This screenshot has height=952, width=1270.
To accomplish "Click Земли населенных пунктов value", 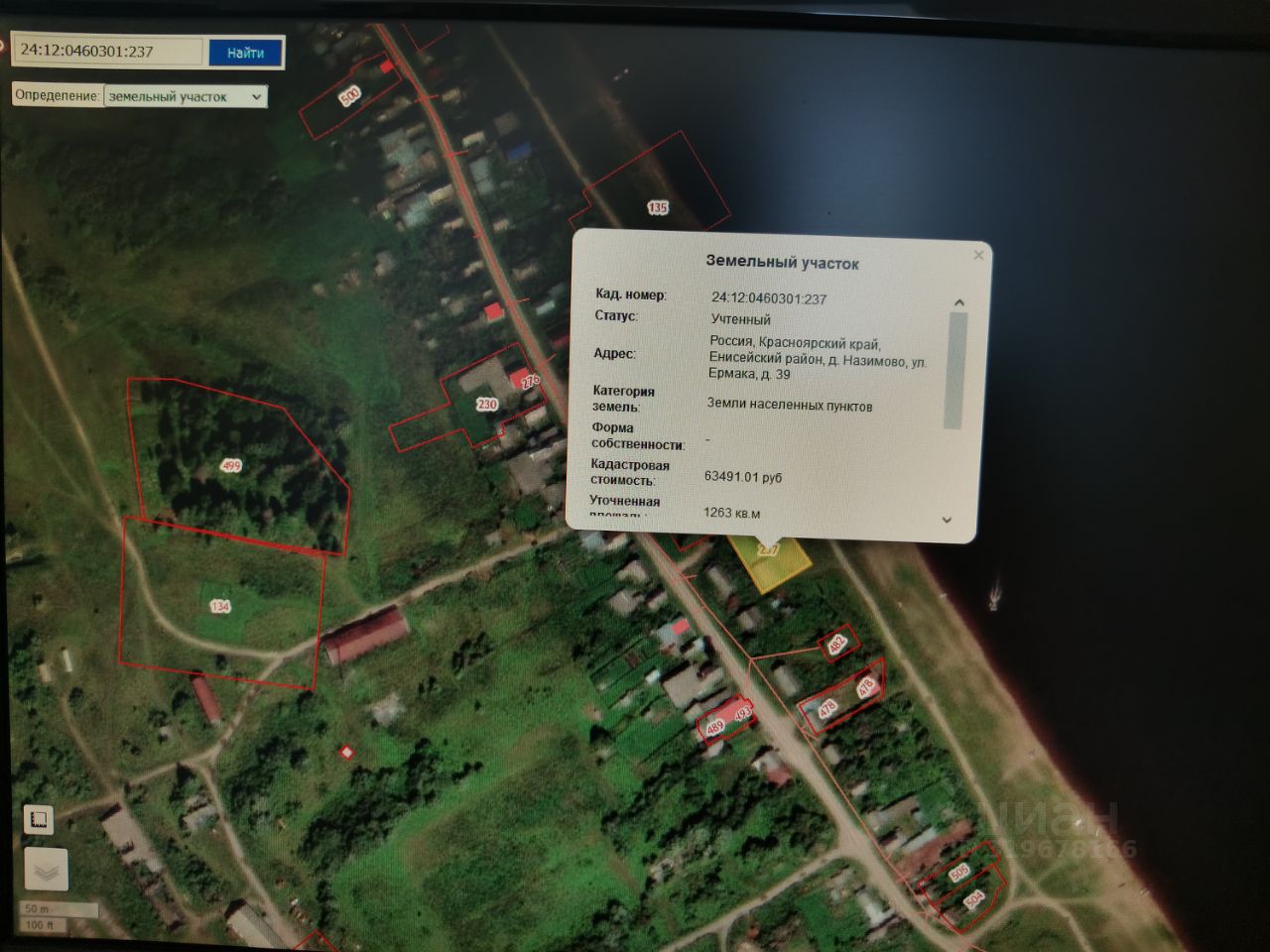I will pyautogui.click(x=790, y=405).
